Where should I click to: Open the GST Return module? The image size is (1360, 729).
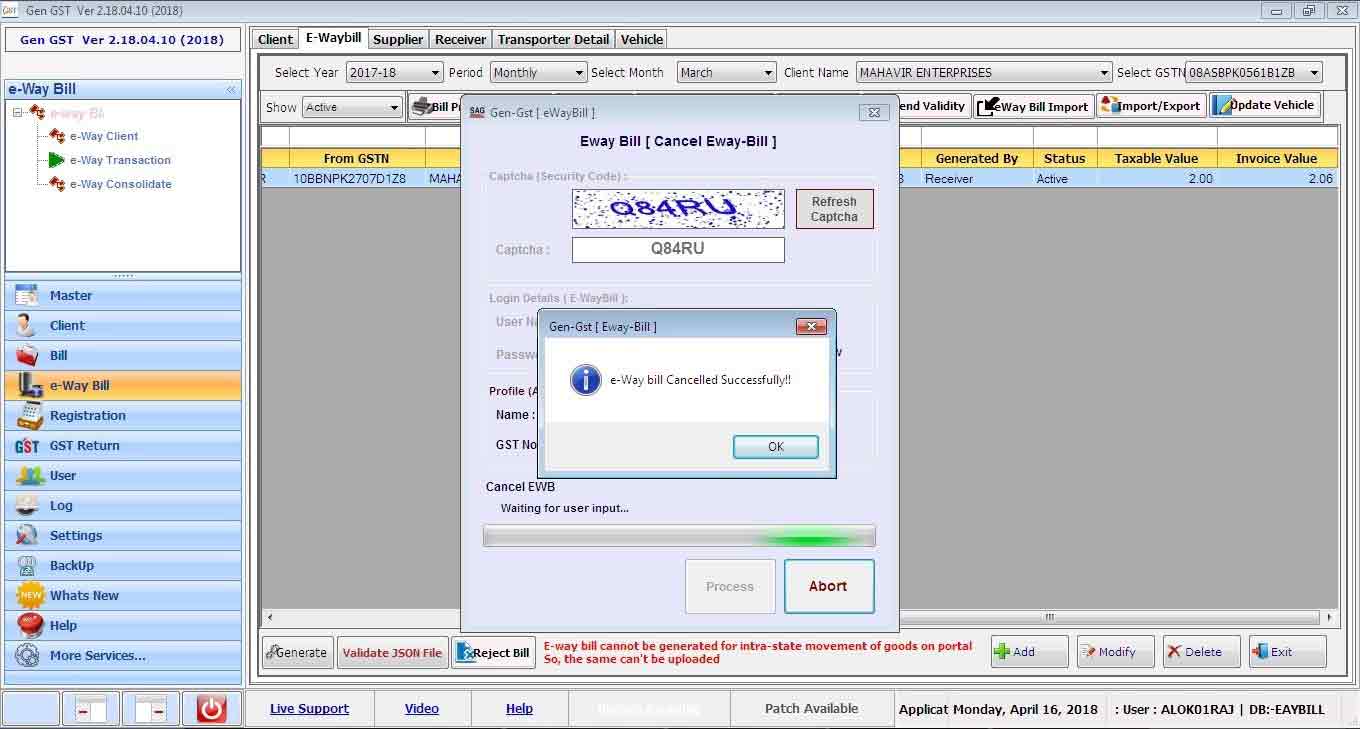(x=84, y=446)
